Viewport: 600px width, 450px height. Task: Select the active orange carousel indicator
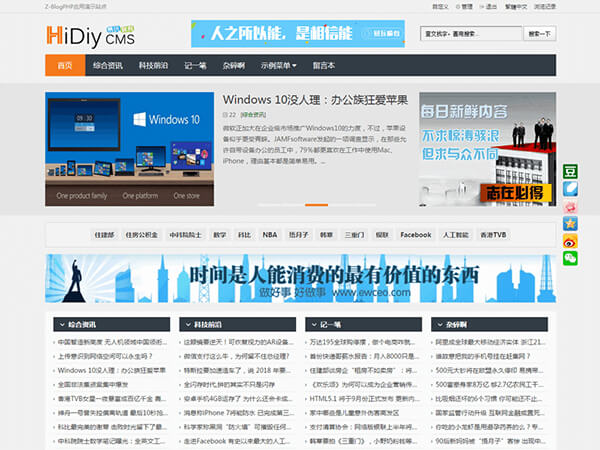[316, 204]
